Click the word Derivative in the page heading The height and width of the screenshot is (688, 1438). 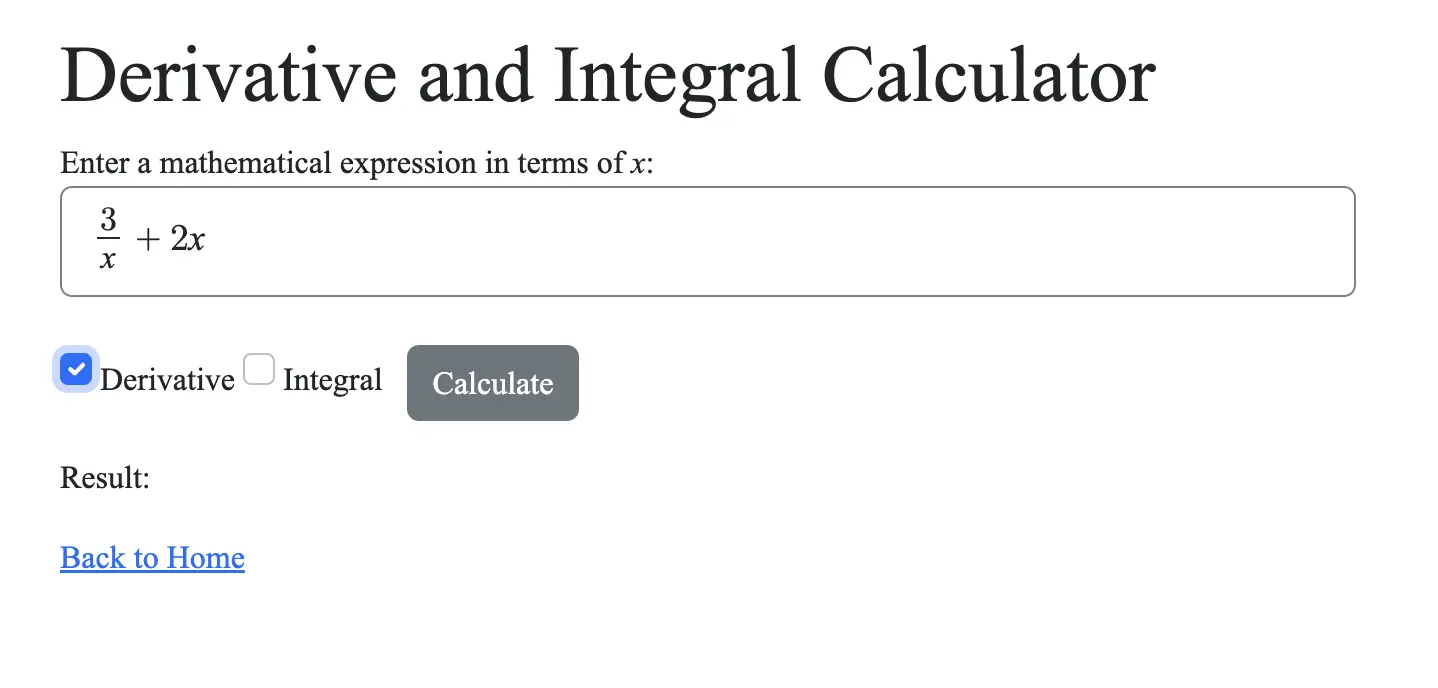coord(229,76)
